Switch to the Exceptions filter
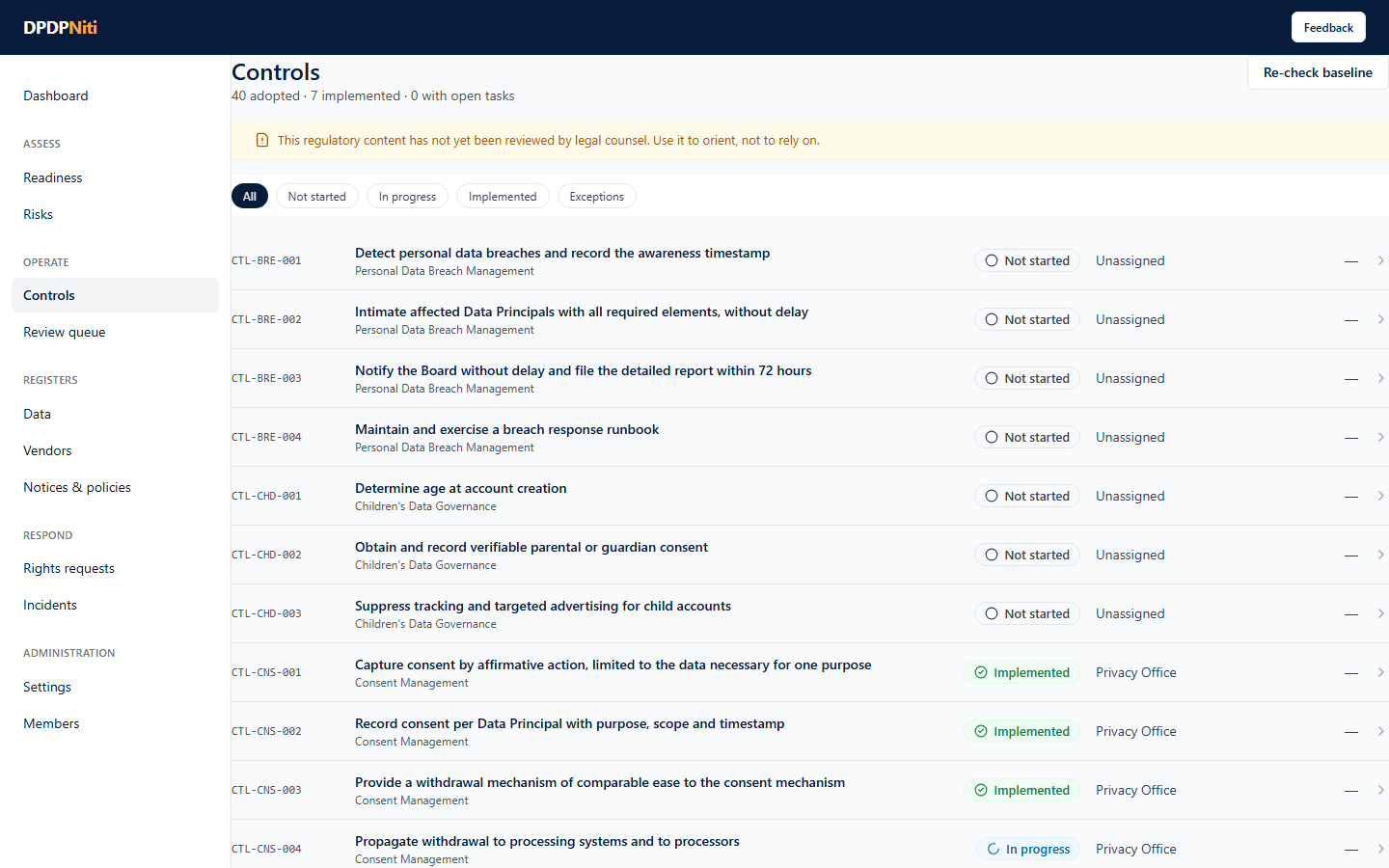 point(597,196)
